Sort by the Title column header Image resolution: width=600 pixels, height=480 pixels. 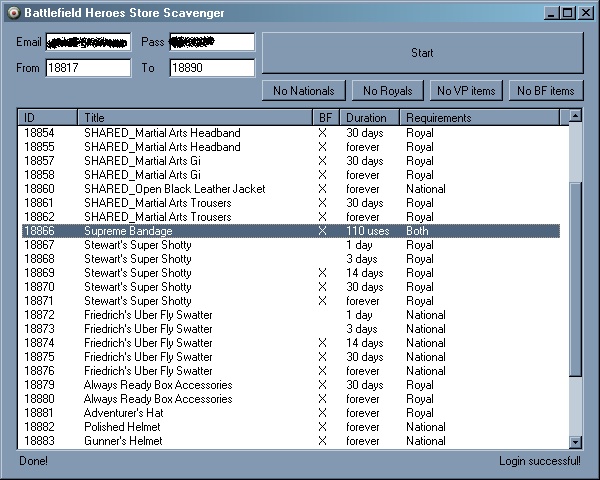pos(195,118)
